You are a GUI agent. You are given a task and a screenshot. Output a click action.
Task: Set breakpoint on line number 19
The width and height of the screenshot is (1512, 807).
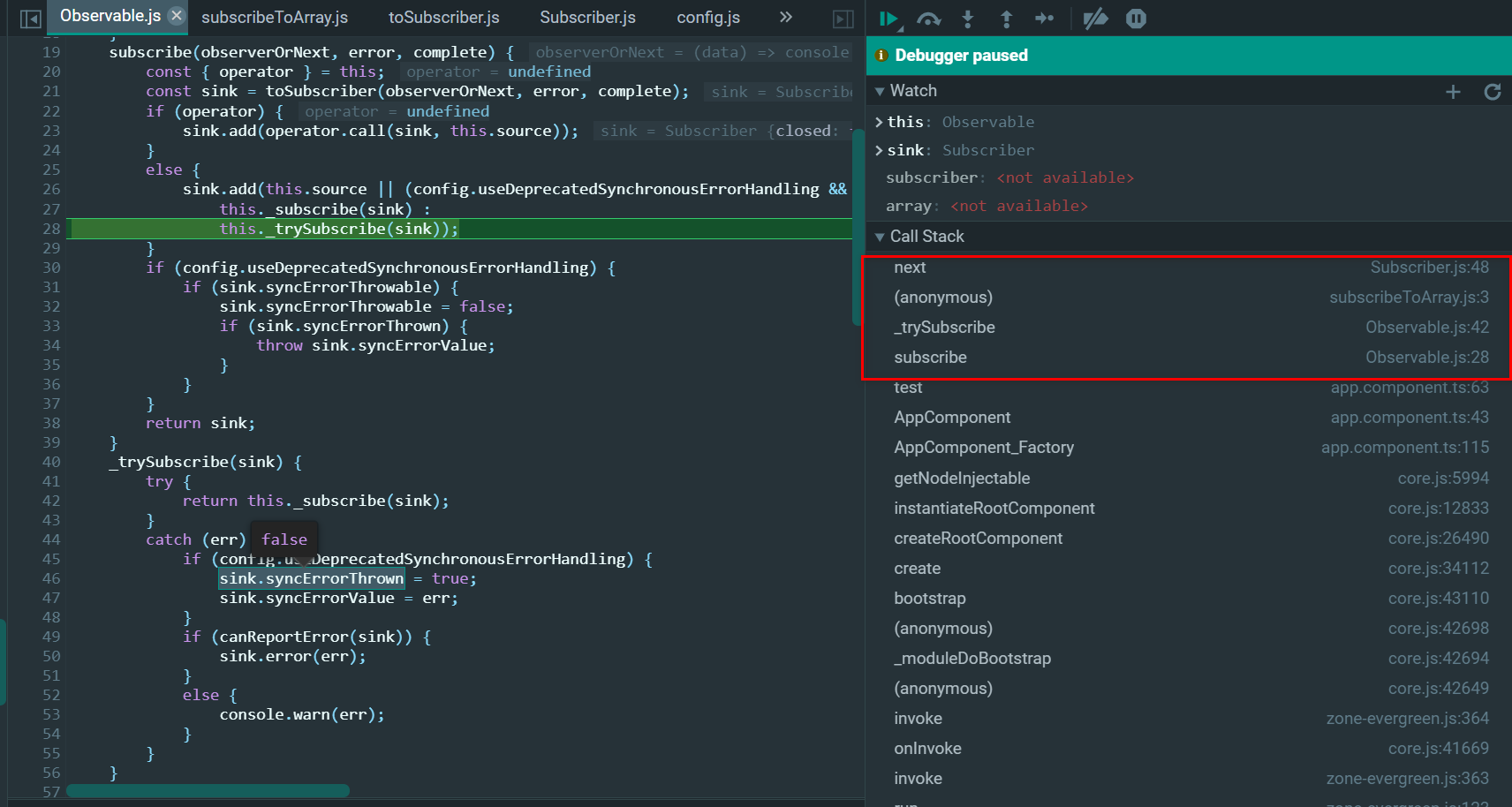[x=51, y=52]
